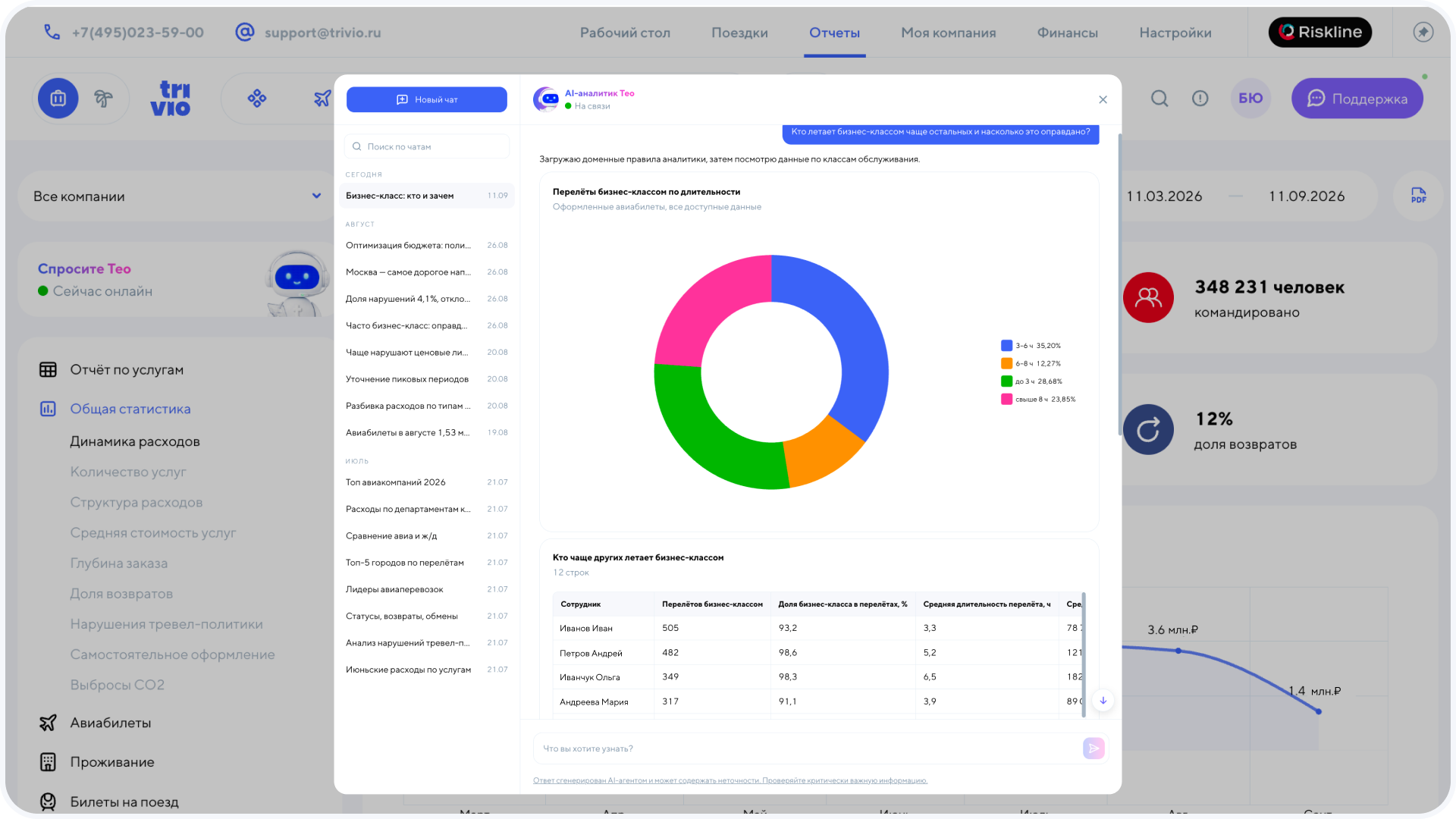Viewport: 1456px width, 819px height.
Task: Click the Авиабилеты plane sidebar icon
Action: pos(48,723)
